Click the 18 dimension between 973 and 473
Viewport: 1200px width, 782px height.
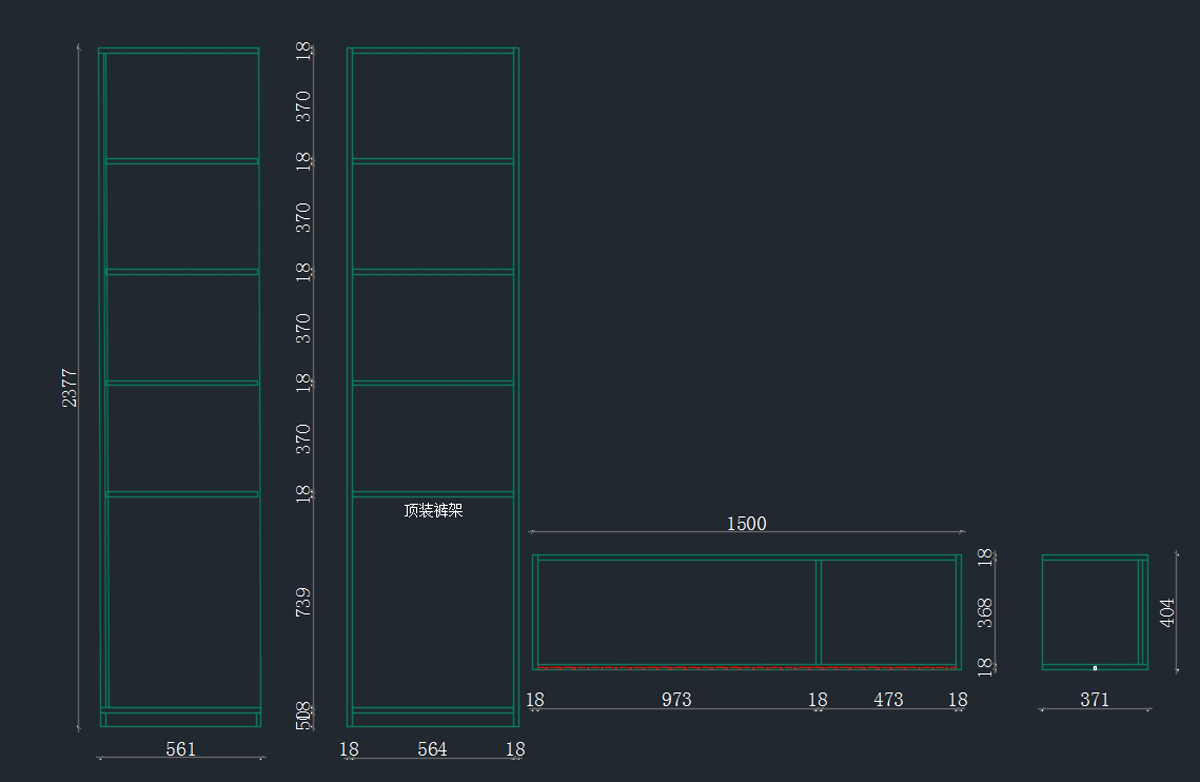pyautogui.click(x=818, y=700)
